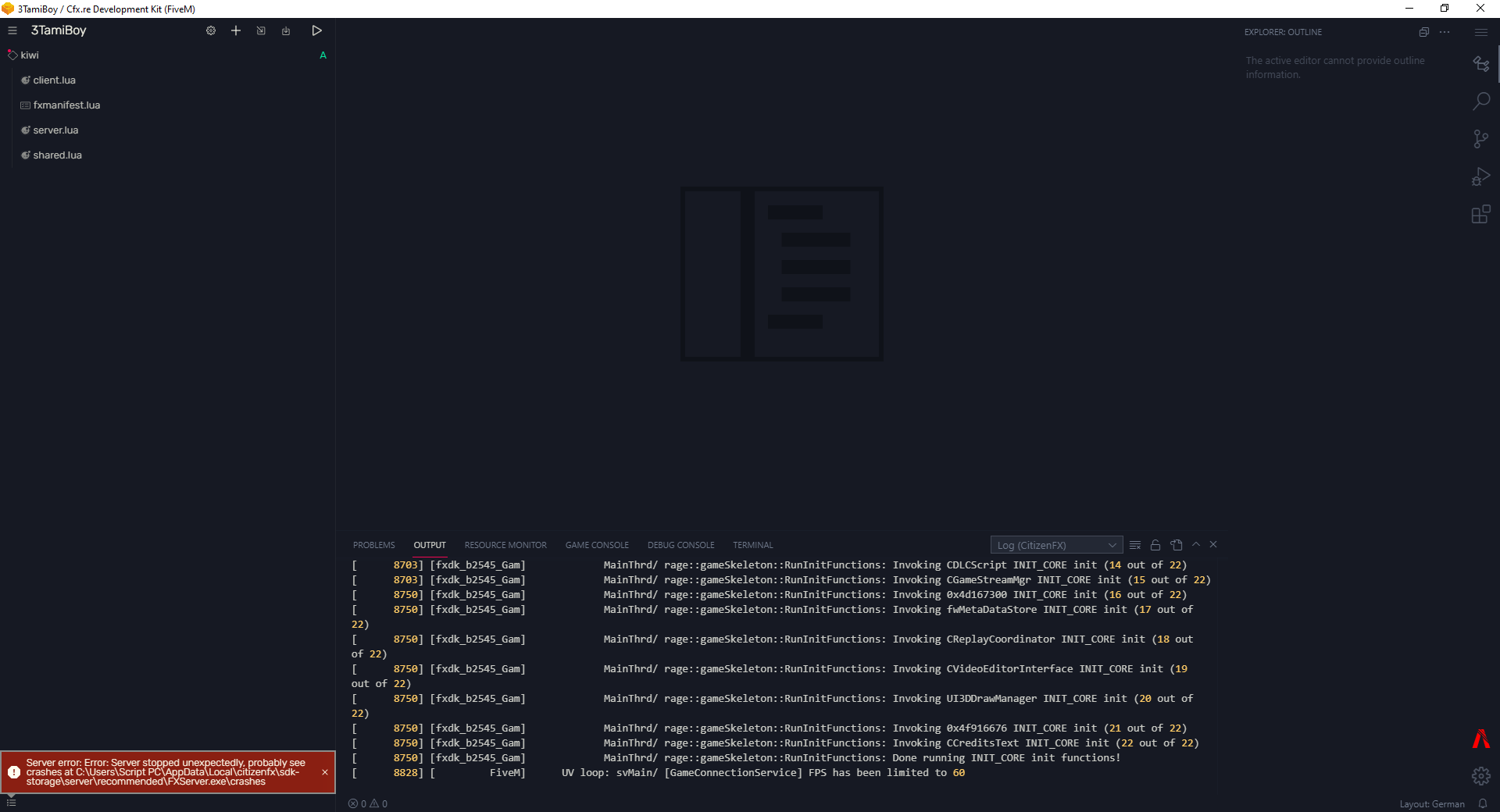
Task: Open the server.lua file
Action: pos(55,130)
